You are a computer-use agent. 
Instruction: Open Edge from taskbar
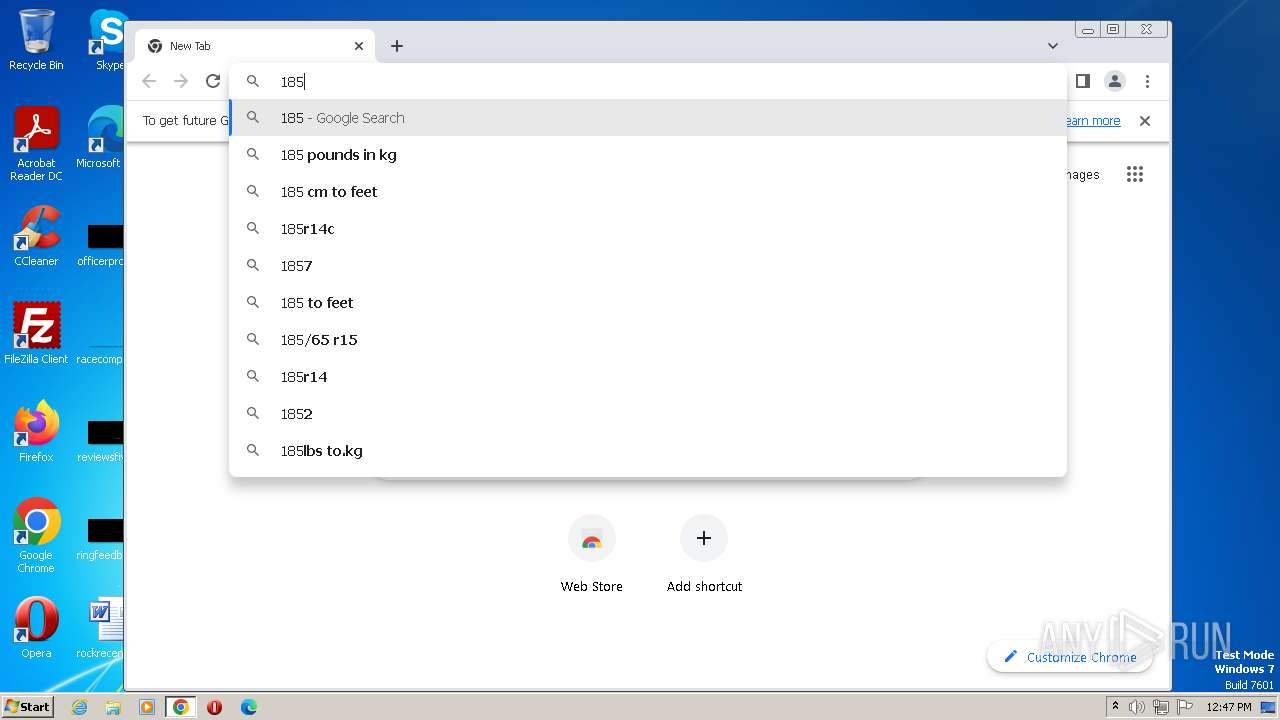[x=249, y=707]
